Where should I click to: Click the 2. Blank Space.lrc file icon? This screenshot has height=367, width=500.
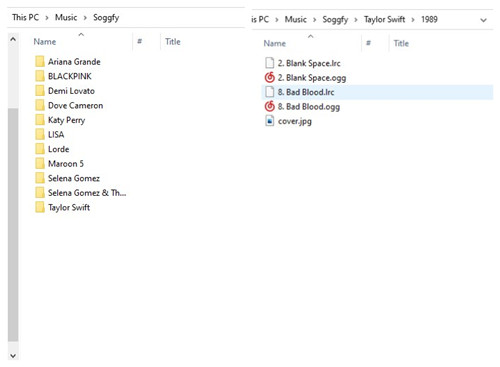tap(269, 63)
